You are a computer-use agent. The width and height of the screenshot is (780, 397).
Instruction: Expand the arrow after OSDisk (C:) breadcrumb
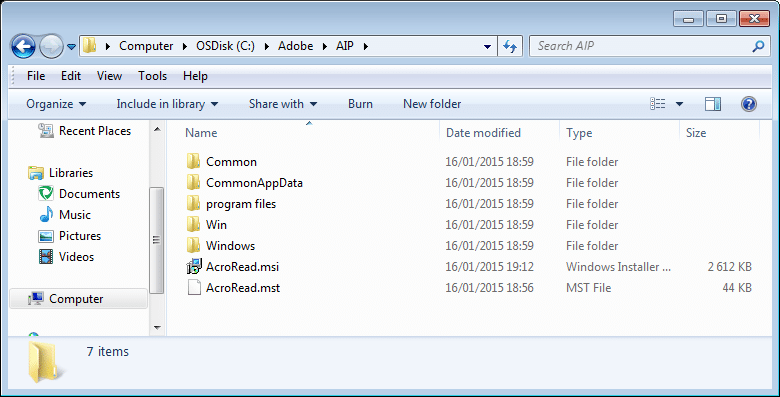point(267,46)
